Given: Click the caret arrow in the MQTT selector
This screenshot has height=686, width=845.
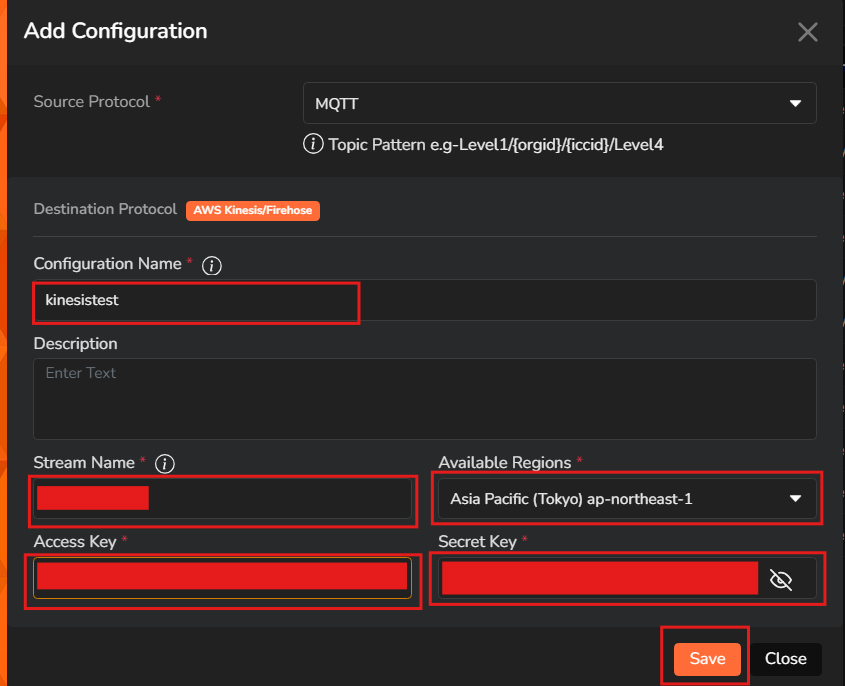Looking at the screenshot, I should pos(795,103).
